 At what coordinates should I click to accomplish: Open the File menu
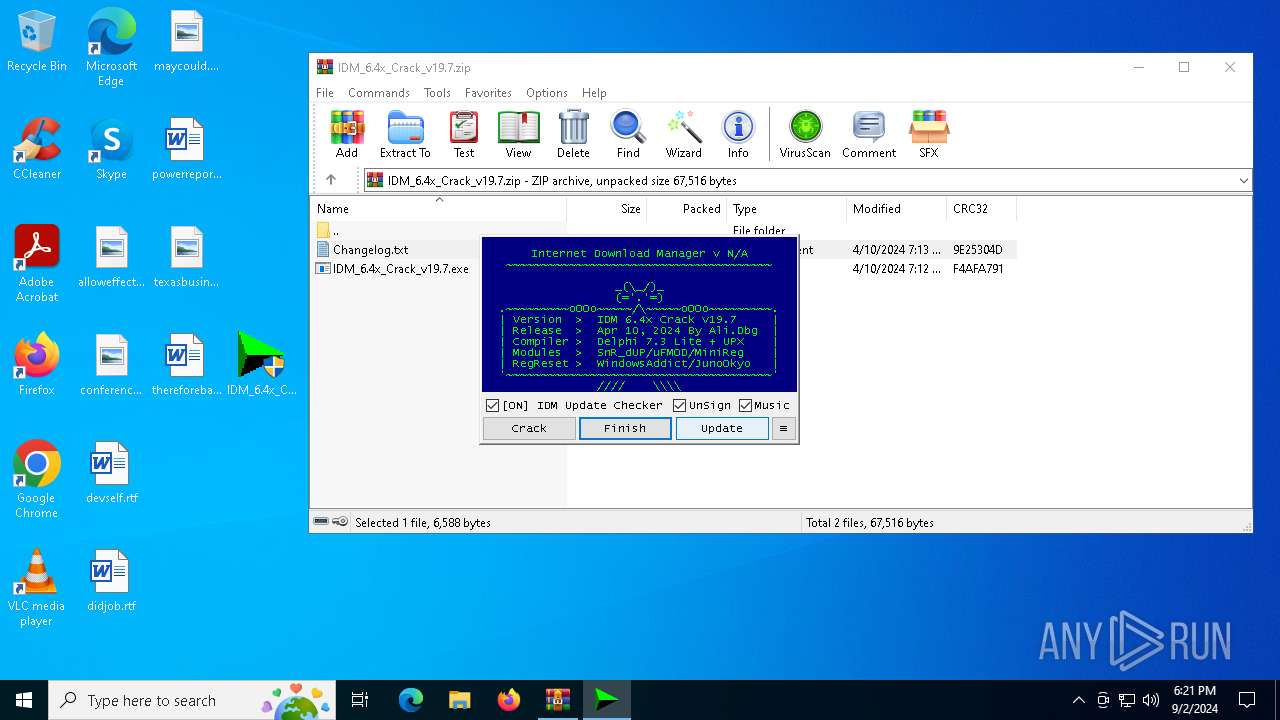[325, 93]
